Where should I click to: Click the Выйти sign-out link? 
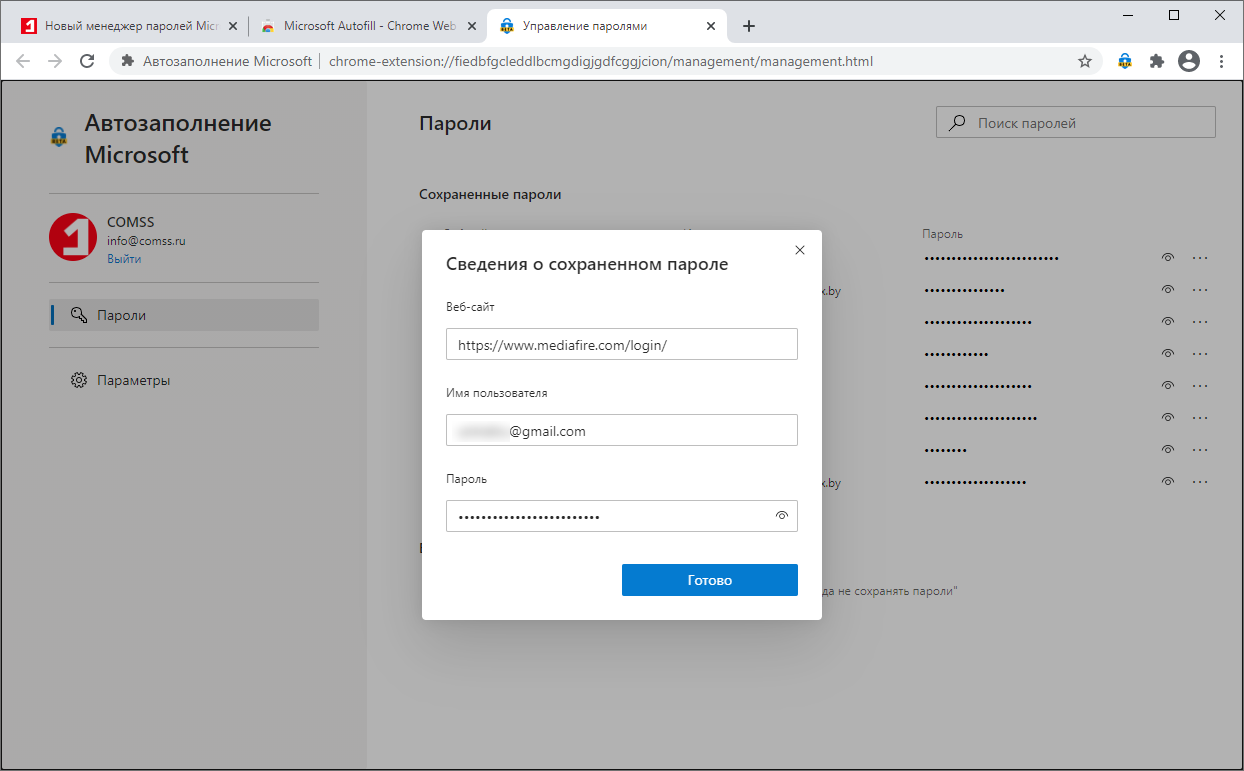point(124,259)
